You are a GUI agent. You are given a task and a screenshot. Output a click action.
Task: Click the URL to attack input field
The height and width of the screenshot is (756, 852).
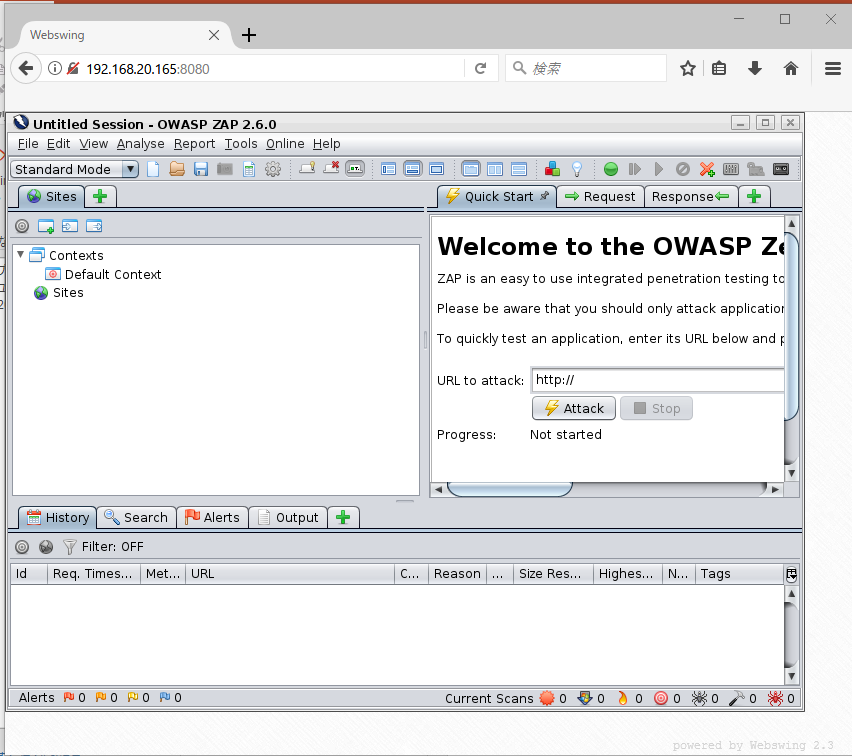657,380
